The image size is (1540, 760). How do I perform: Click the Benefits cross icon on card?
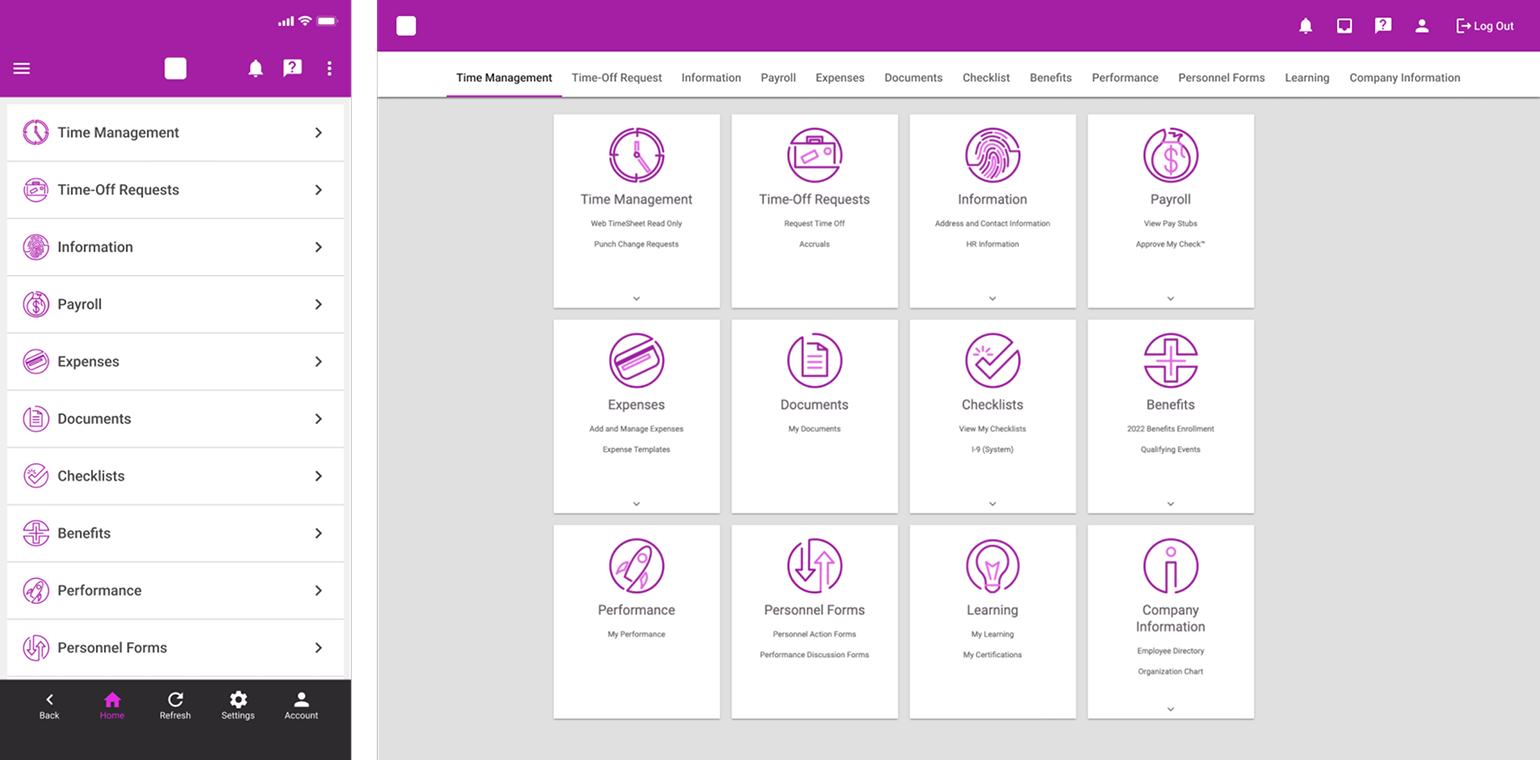point(1170,361)
